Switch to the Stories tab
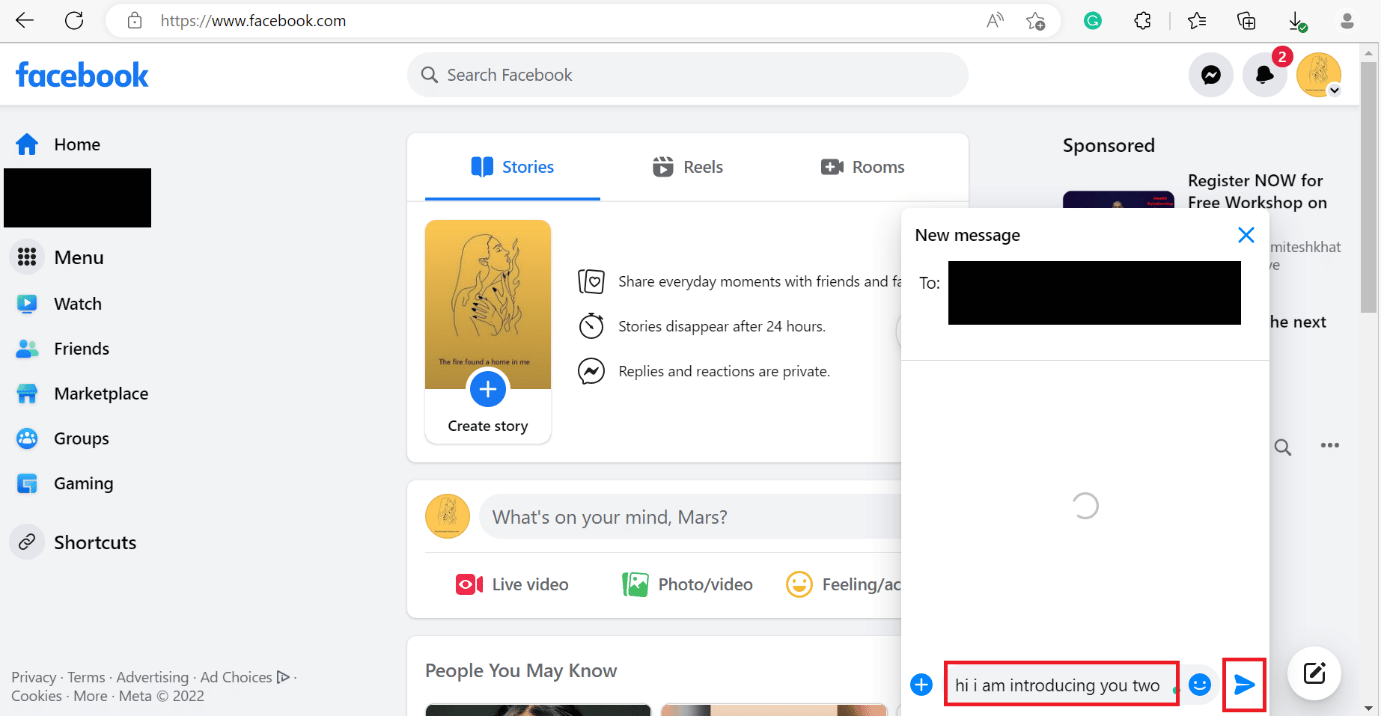1381x716 pixels. (x=512, y=167)
